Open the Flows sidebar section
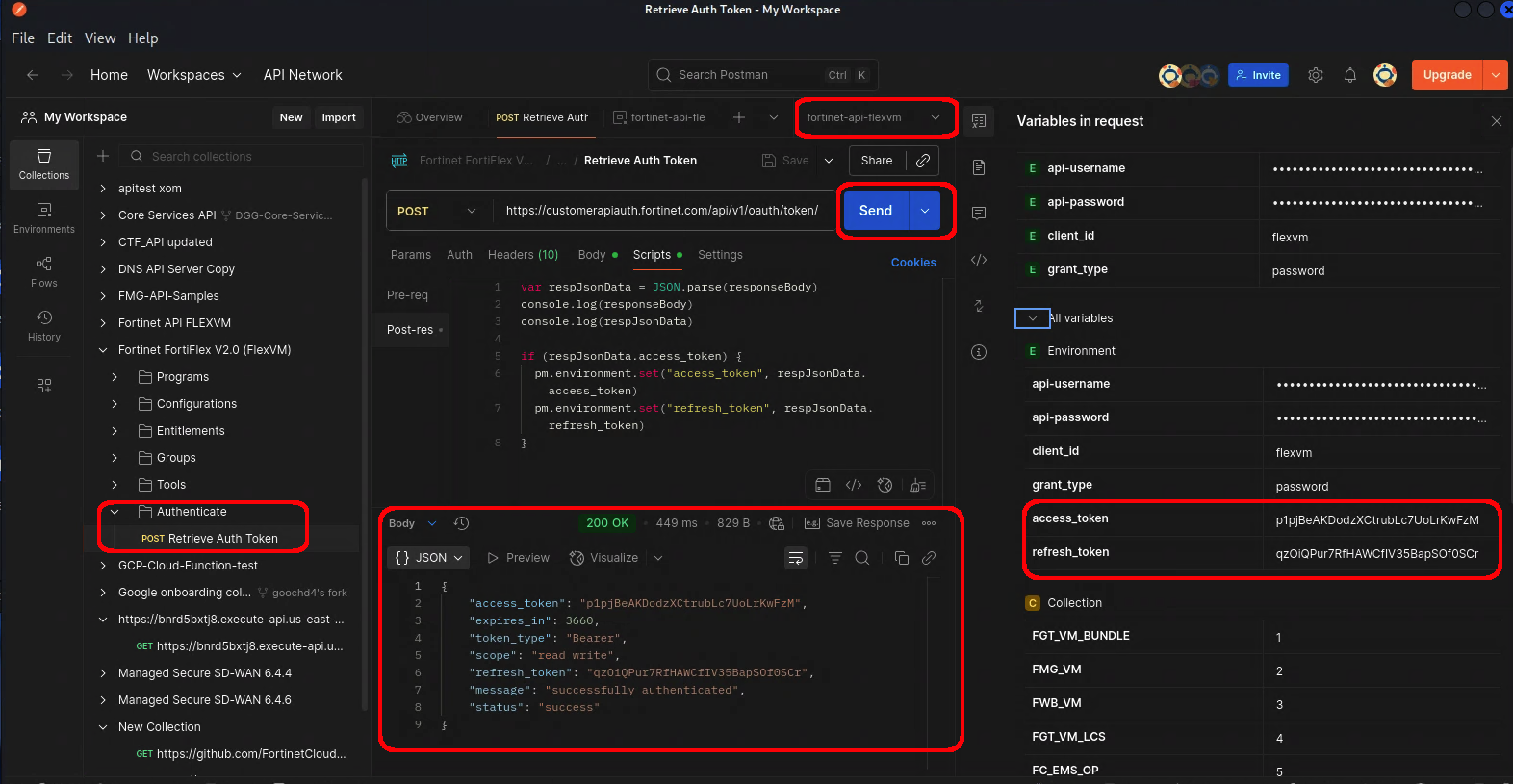Screen dimensions: 1513x784 point(44,272)
